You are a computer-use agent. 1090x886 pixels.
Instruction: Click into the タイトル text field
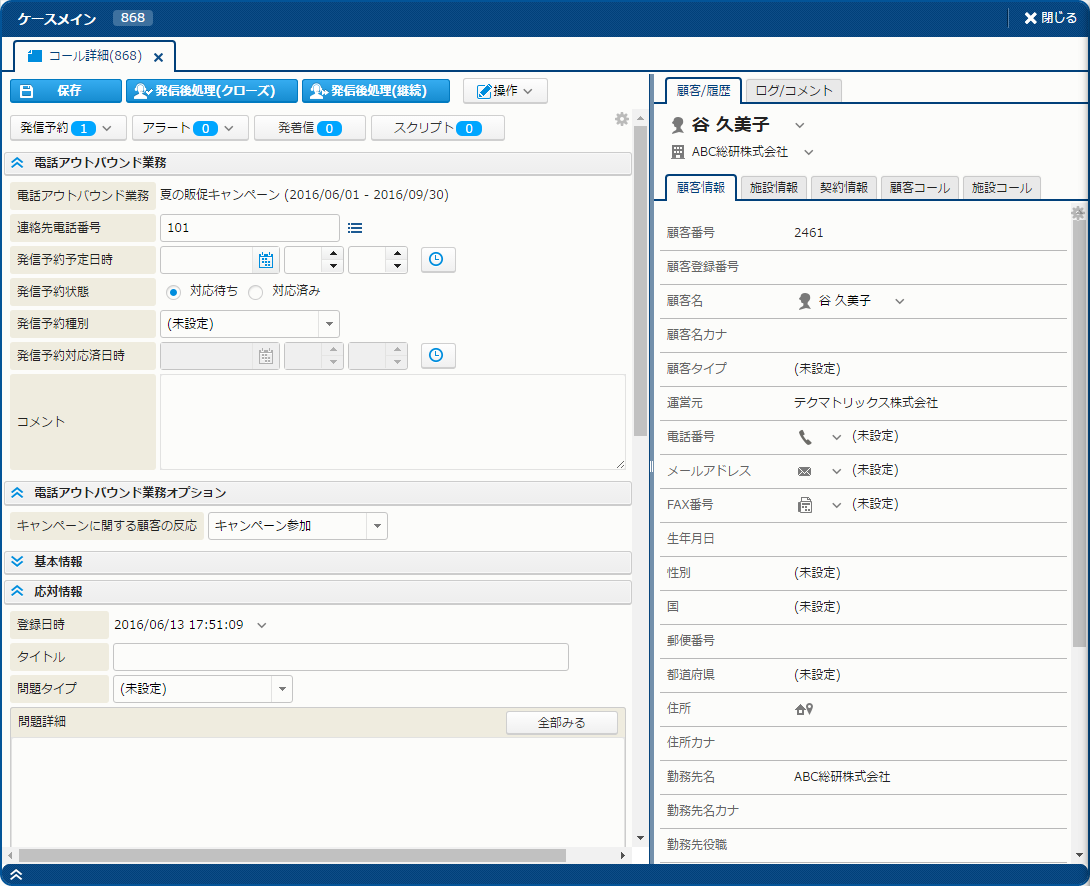pos(340,657)
